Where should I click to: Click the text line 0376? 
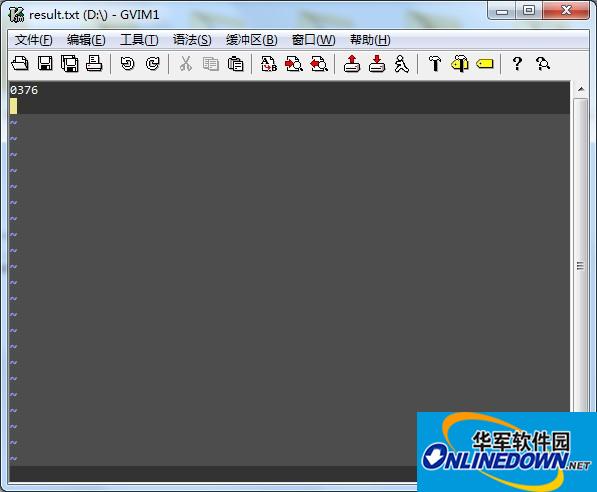[x=24, y=90]
